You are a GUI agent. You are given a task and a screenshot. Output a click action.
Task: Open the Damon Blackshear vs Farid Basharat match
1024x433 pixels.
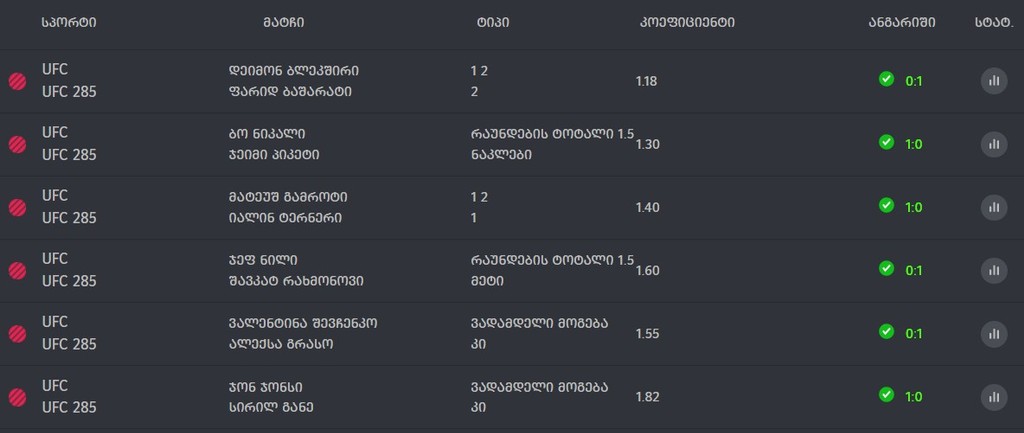(293, 81)
